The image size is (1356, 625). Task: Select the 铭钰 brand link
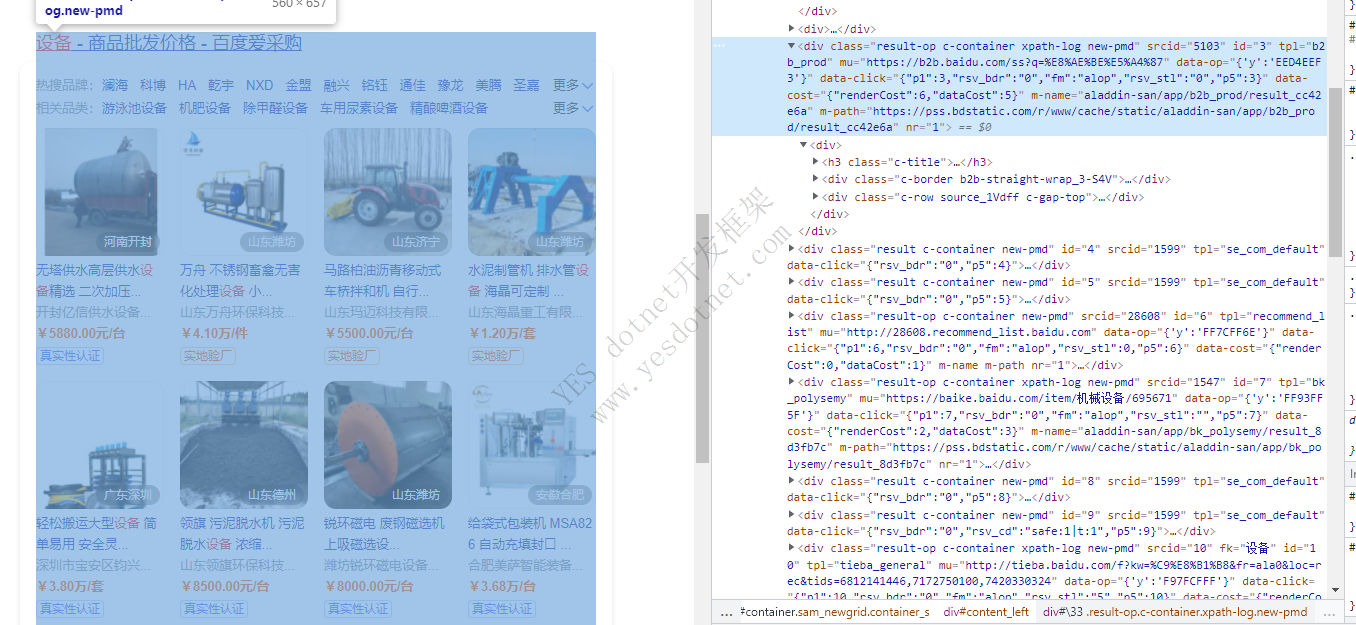(x=375, y=86)
